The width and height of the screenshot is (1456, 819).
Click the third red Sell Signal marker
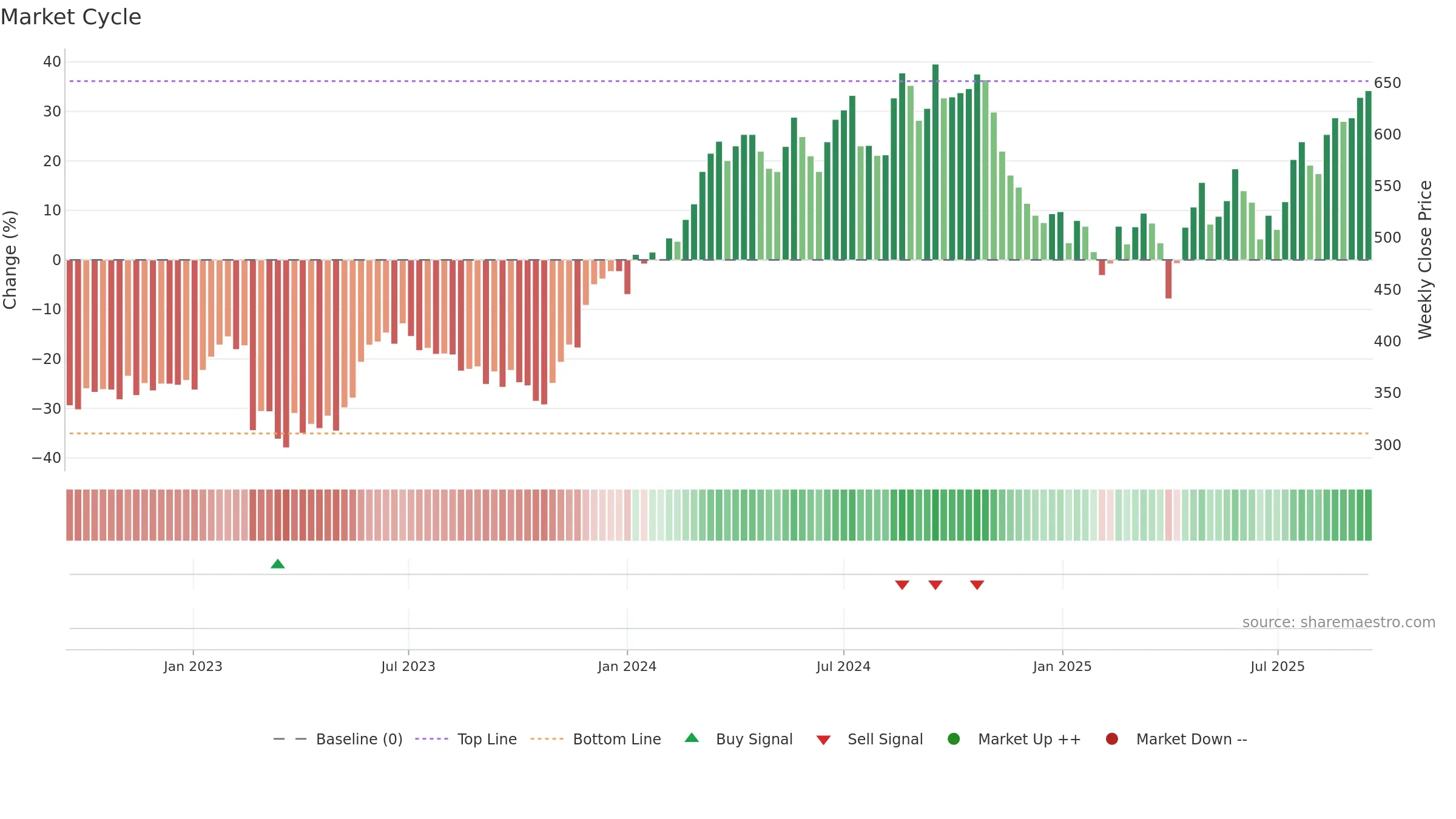coord(977,585)
